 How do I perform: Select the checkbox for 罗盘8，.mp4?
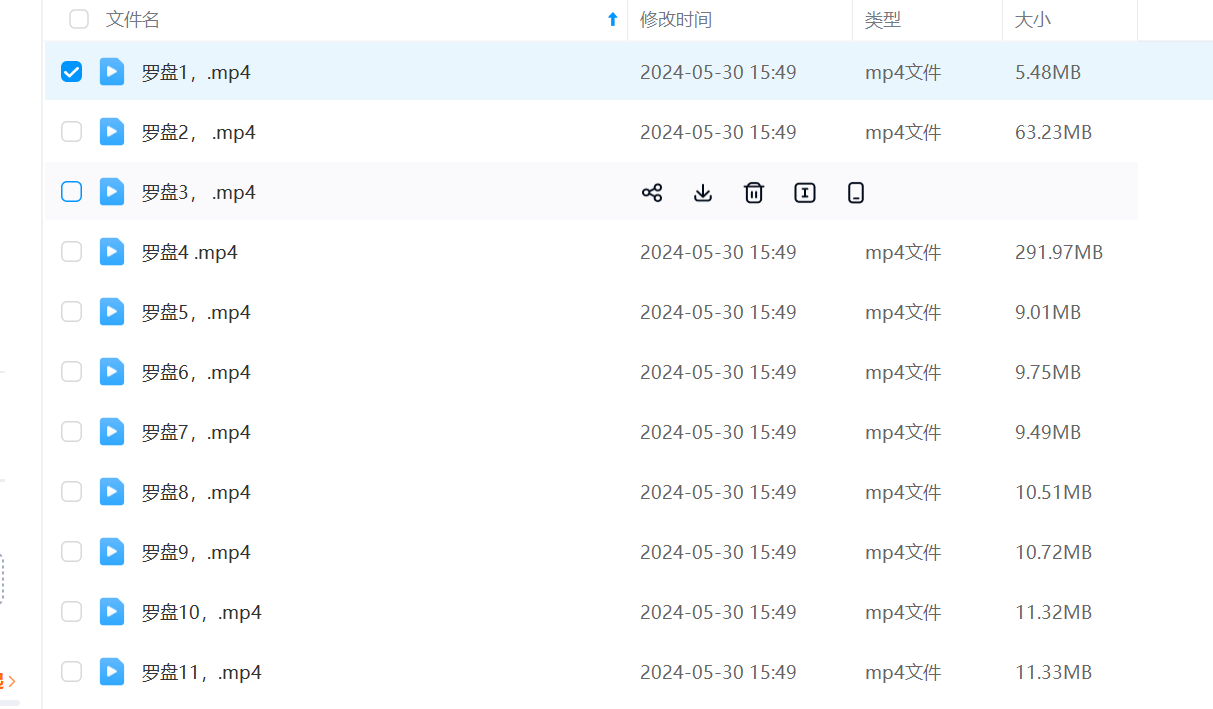point(71,492)
